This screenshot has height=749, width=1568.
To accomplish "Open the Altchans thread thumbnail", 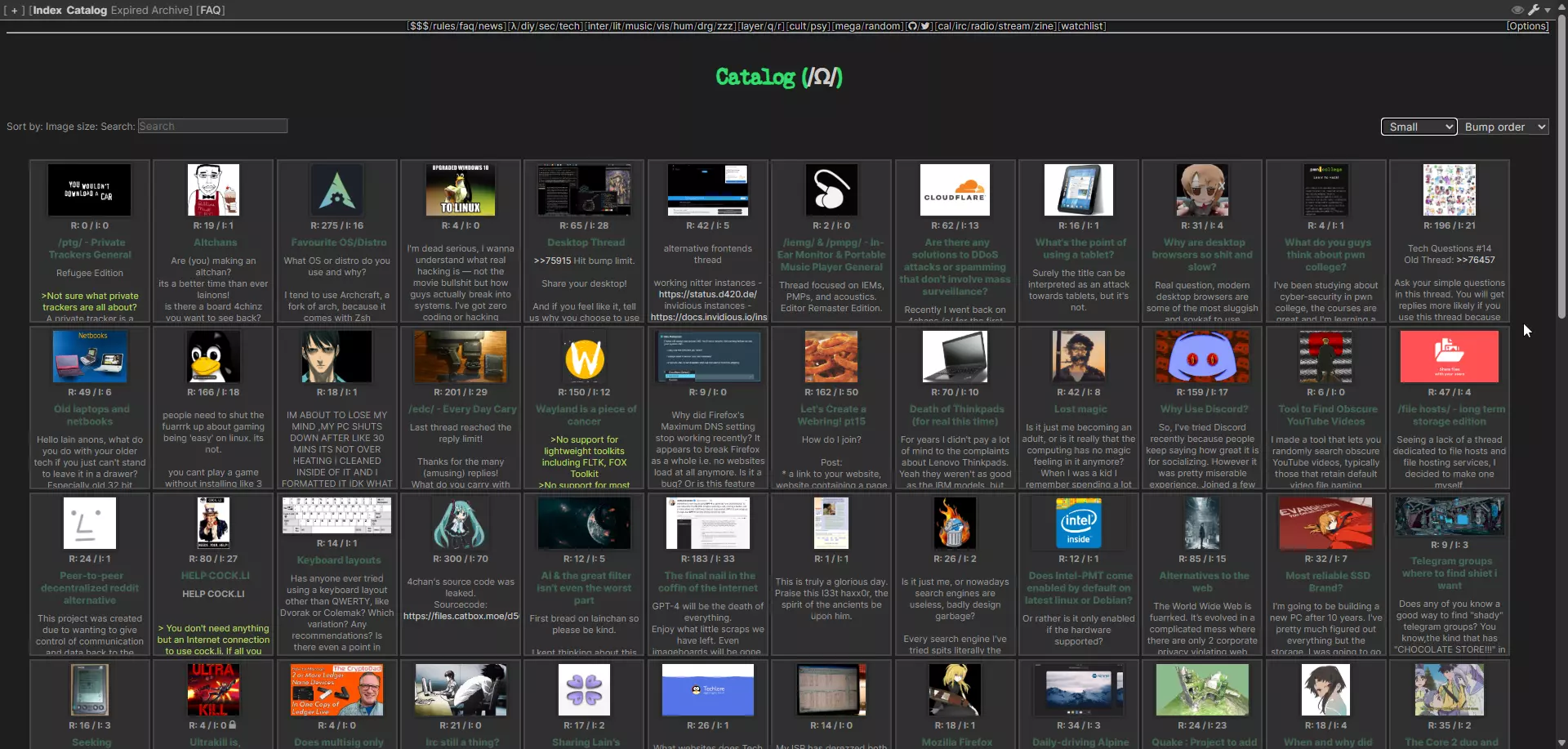I will pos(213,189).
